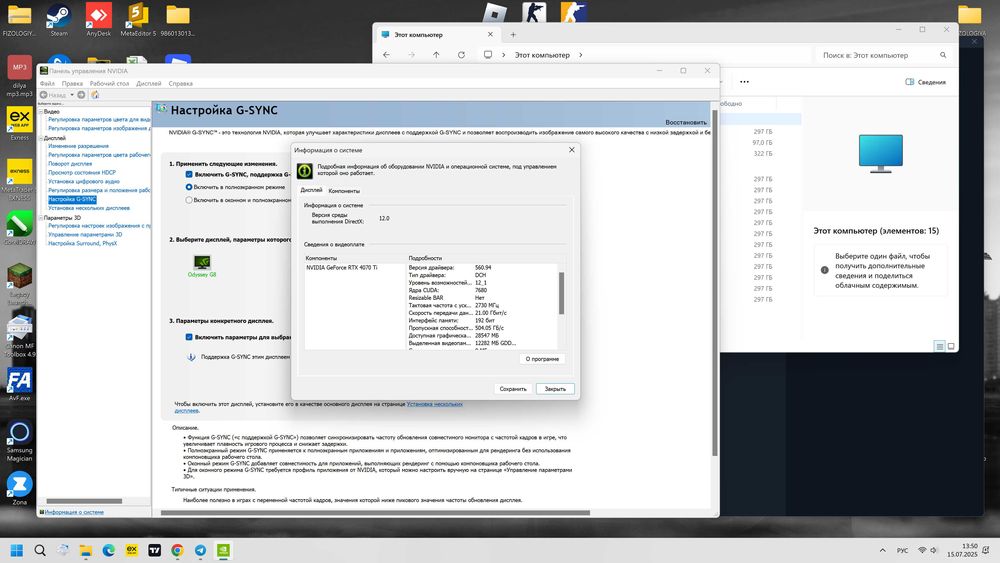Open the 'Справка' menu

(x=180, y=84)
